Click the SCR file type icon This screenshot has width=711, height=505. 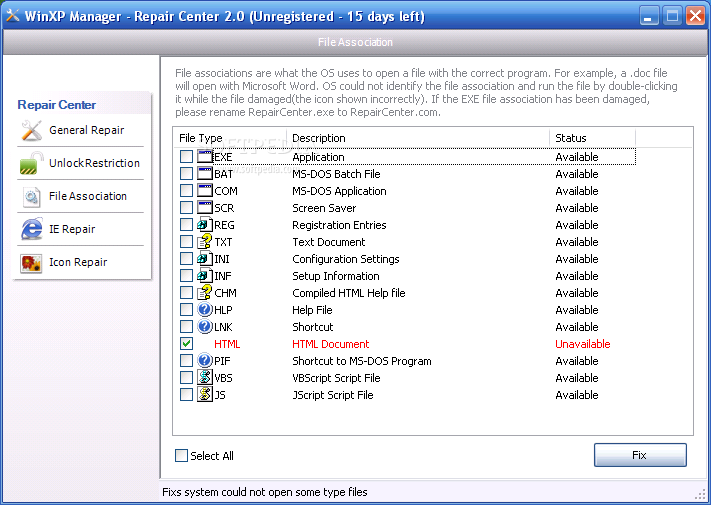205,208
